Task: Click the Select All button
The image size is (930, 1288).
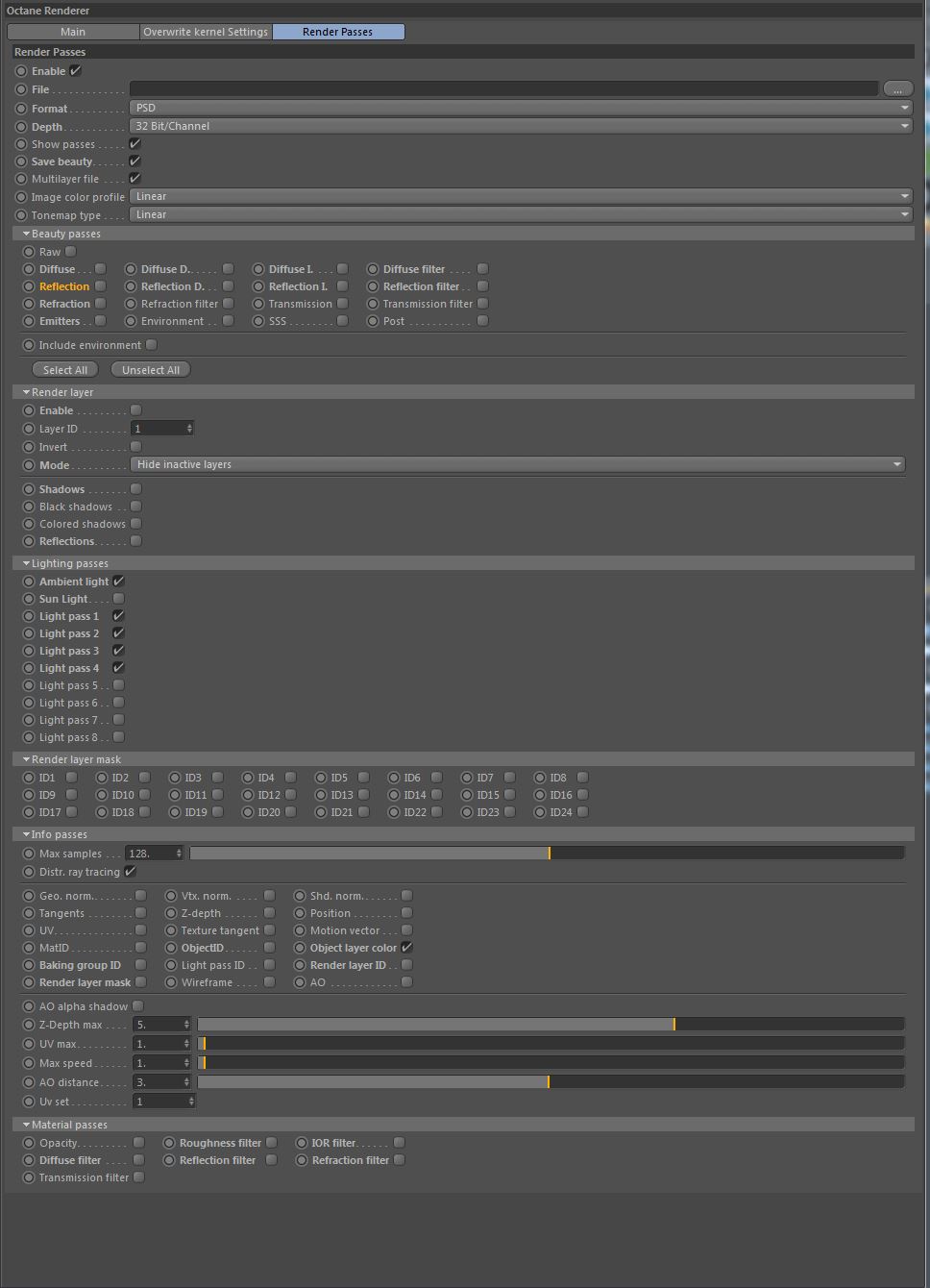Action: pyautogui.click(x=65, y=370)
